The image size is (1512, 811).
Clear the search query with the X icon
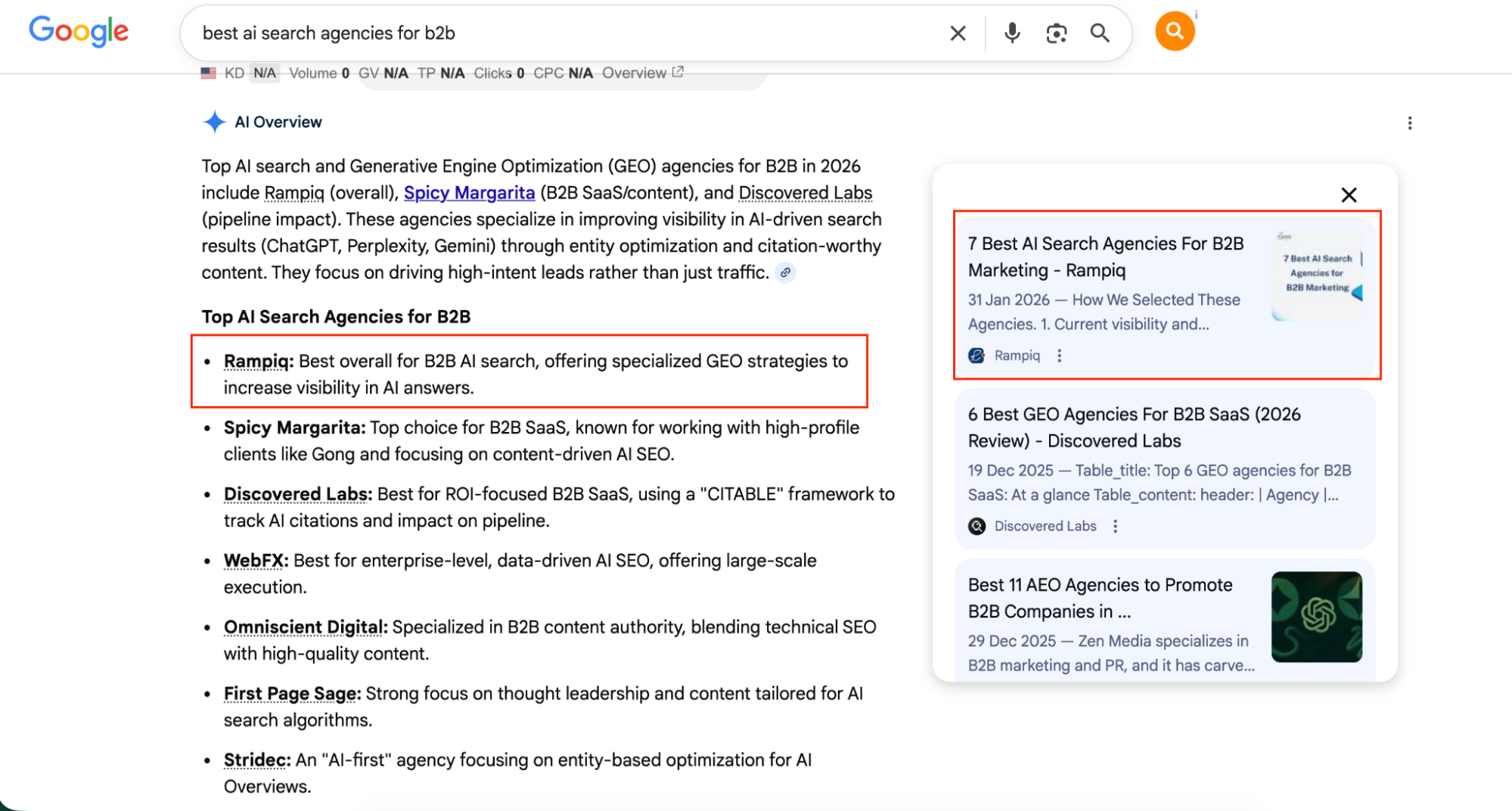958,33
